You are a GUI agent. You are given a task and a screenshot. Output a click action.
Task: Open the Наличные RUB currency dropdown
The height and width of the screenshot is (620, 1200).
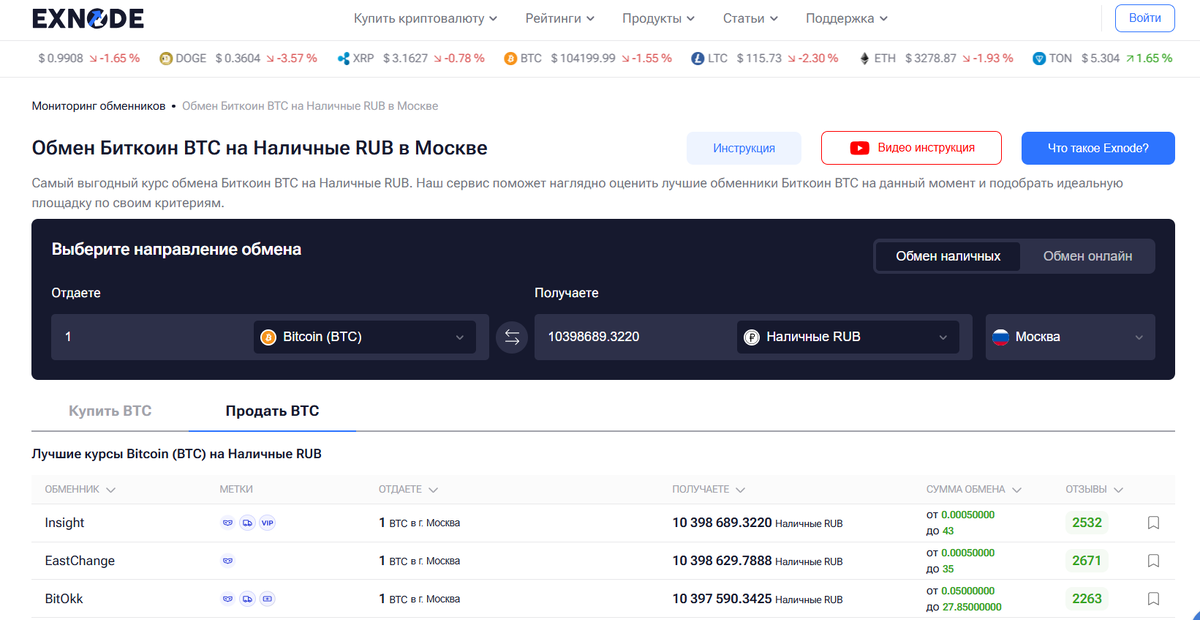pyautogui.click(x=848, y=337)
